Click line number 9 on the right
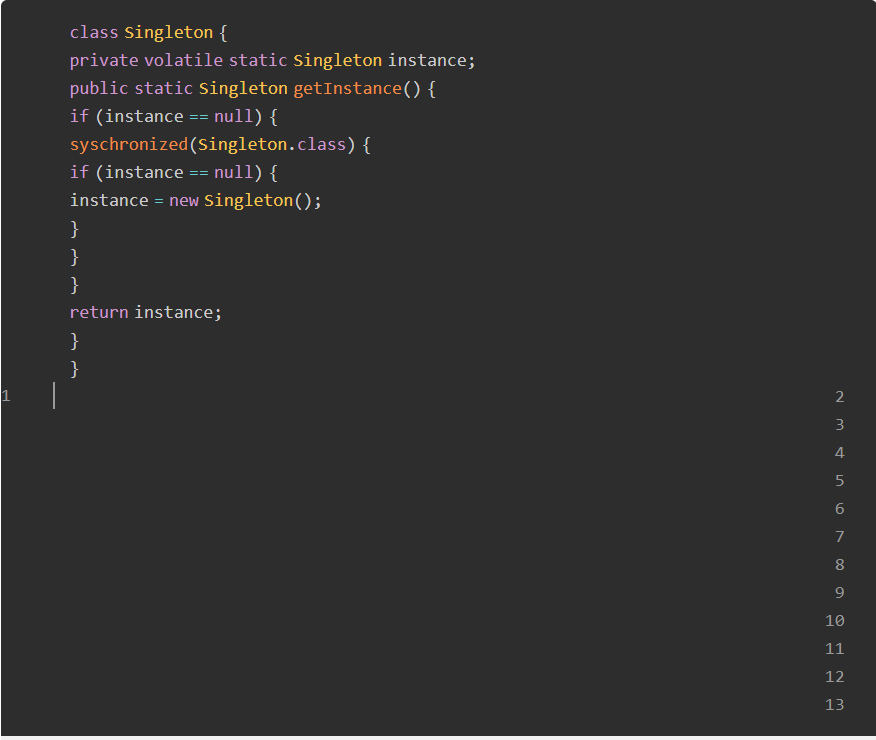 tap(840, 593)
